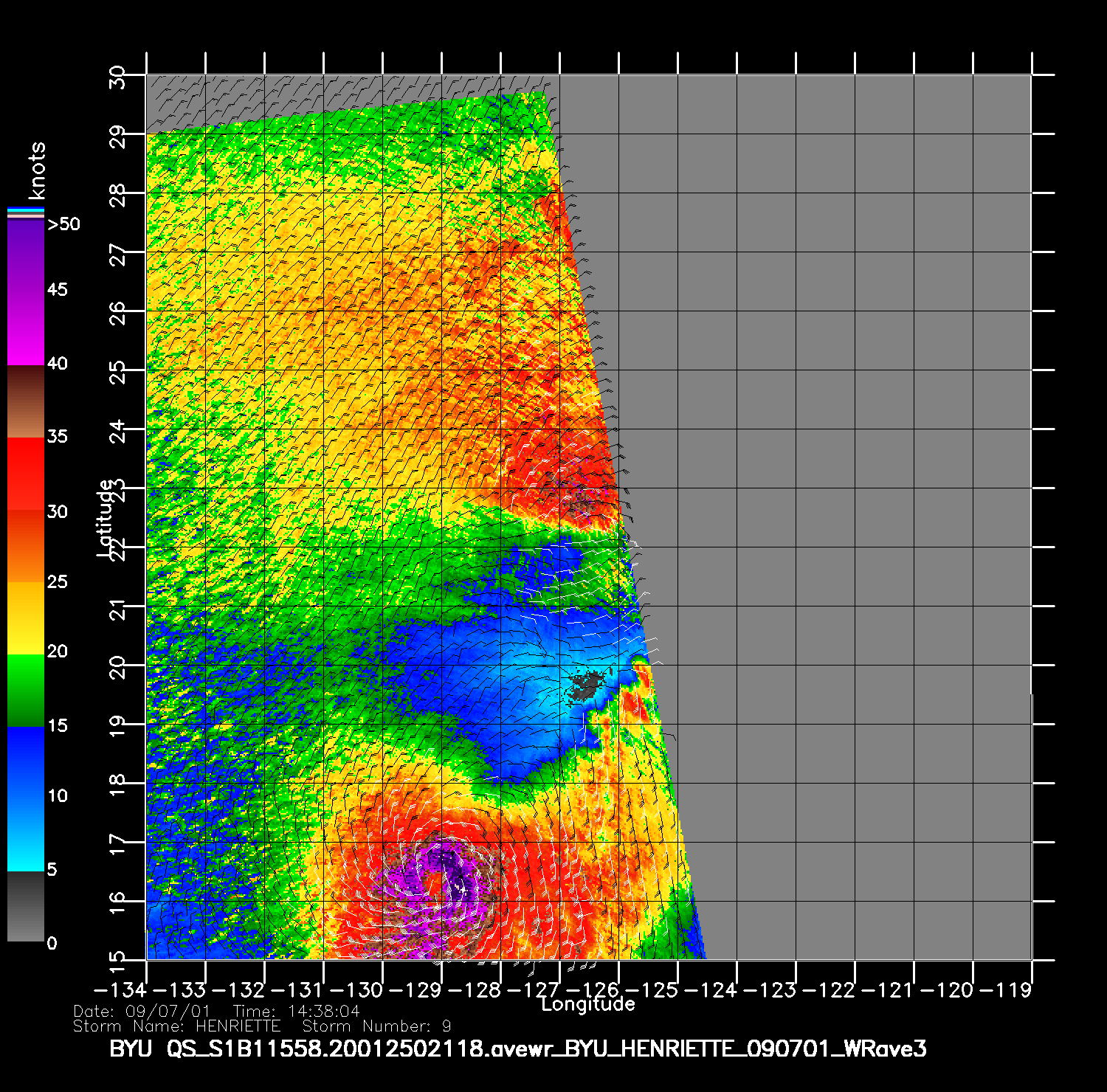This screenshot has height=1092, width=1107.
Task: Click the "Latitude" axis title
Action: tap(106, 517)
